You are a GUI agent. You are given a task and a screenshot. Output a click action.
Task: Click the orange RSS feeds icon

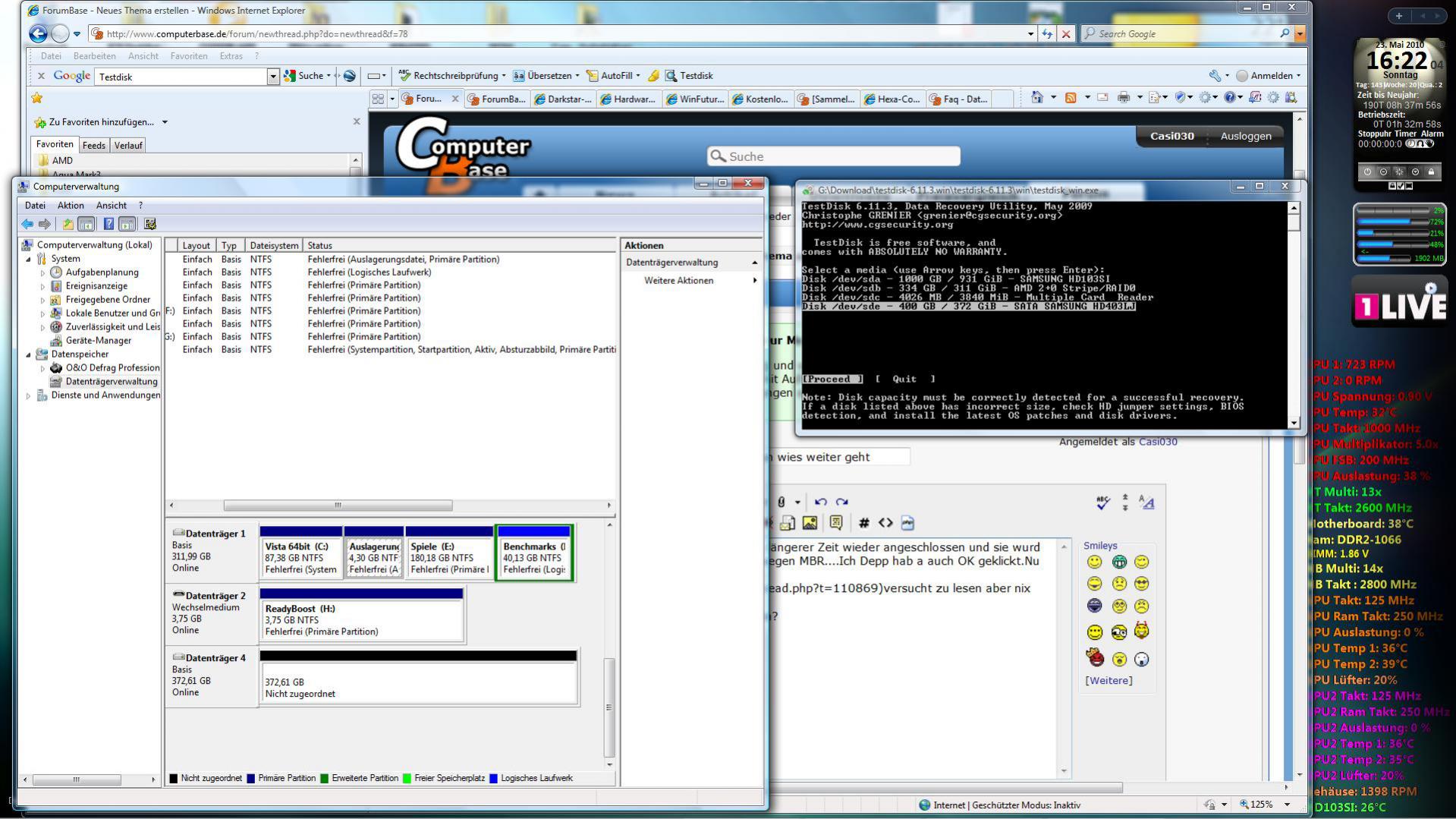click(1071, 97)
